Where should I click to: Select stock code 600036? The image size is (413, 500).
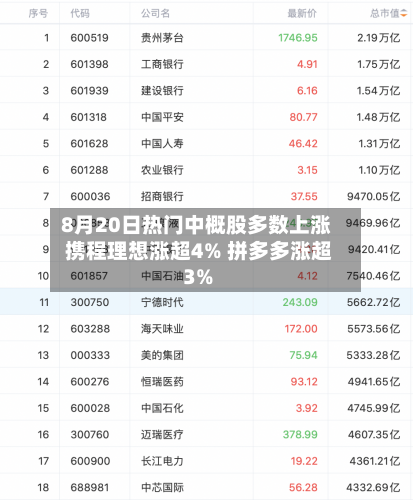click(x=90, y=197)
